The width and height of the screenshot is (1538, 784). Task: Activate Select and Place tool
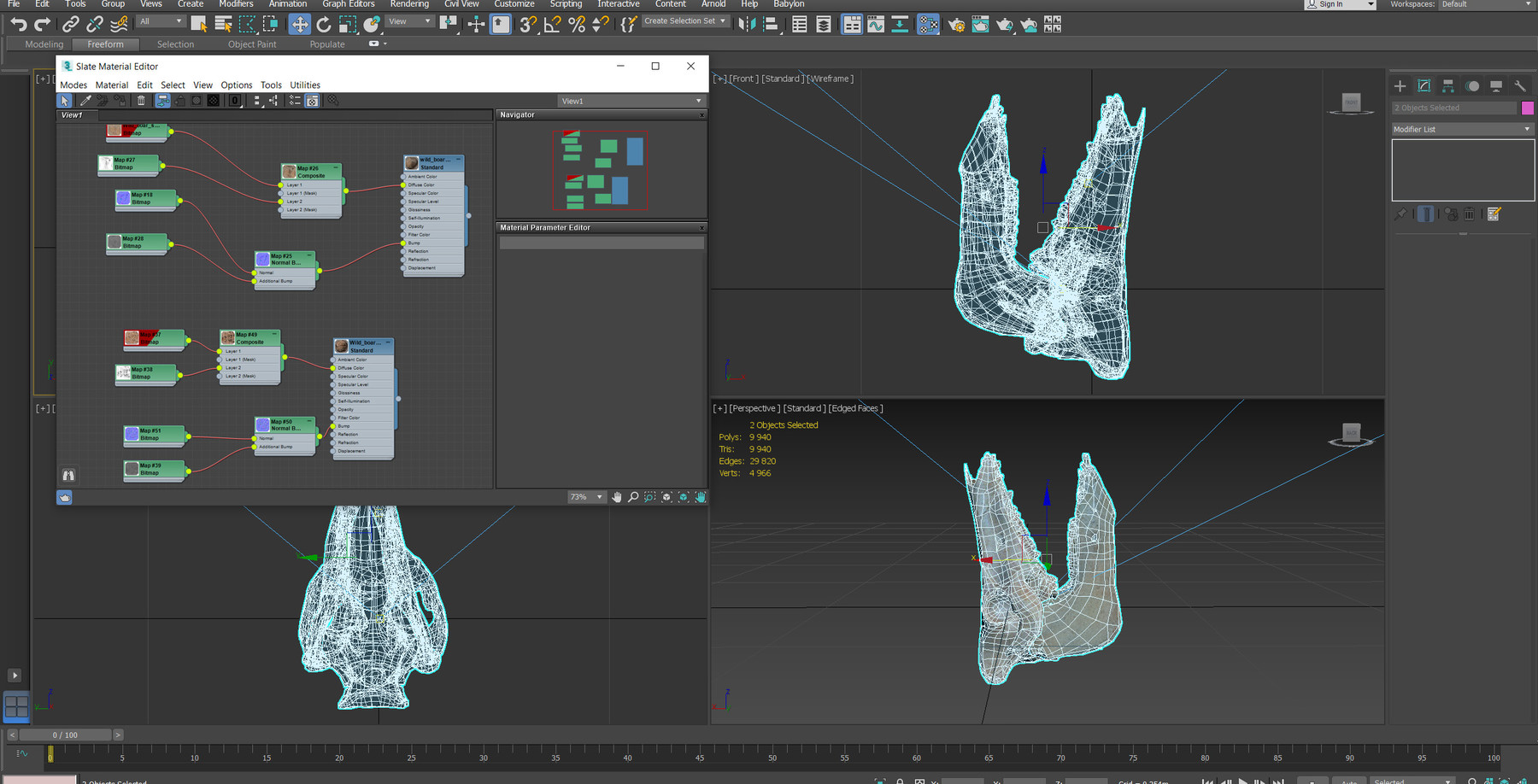tap(372, 25)
